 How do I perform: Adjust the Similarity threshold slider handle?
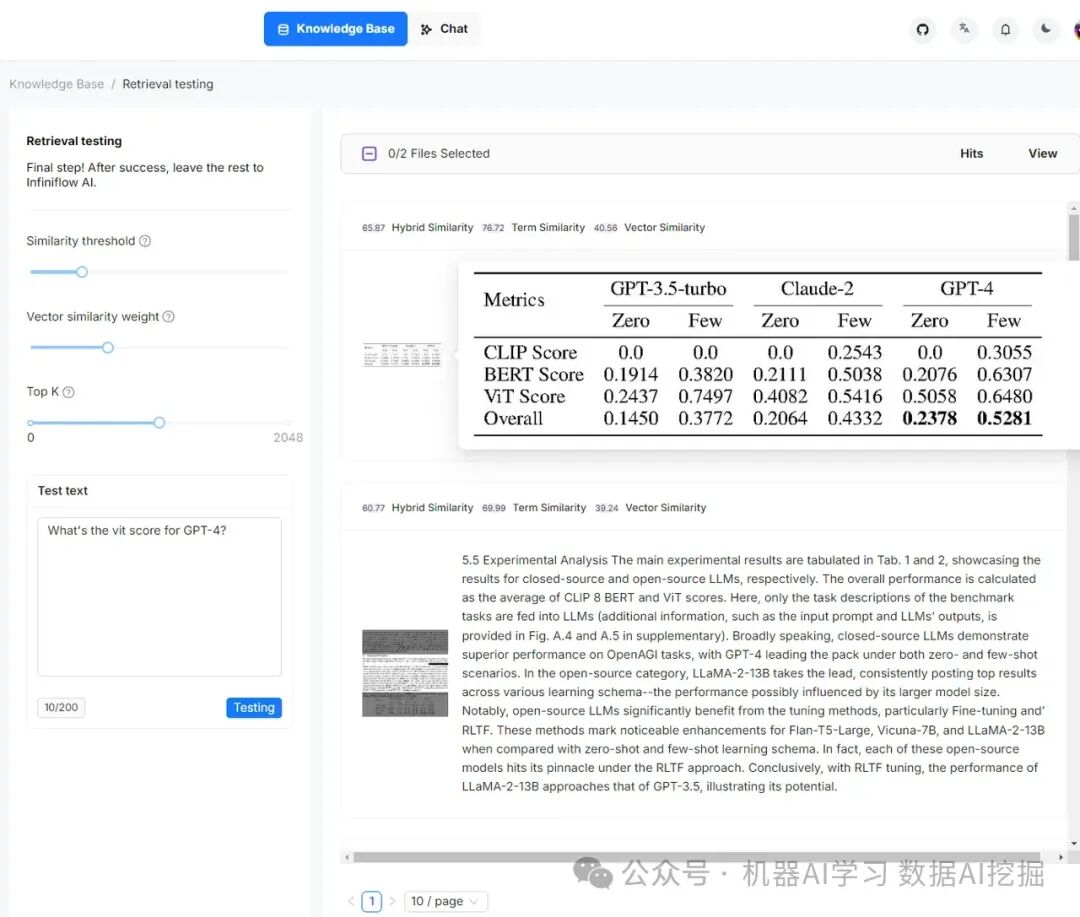point(82,272)
